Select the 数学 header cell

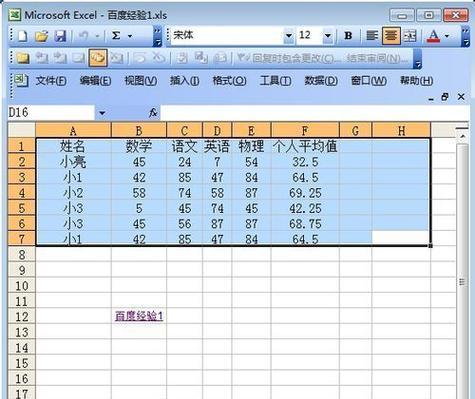[x=139, y=146]
